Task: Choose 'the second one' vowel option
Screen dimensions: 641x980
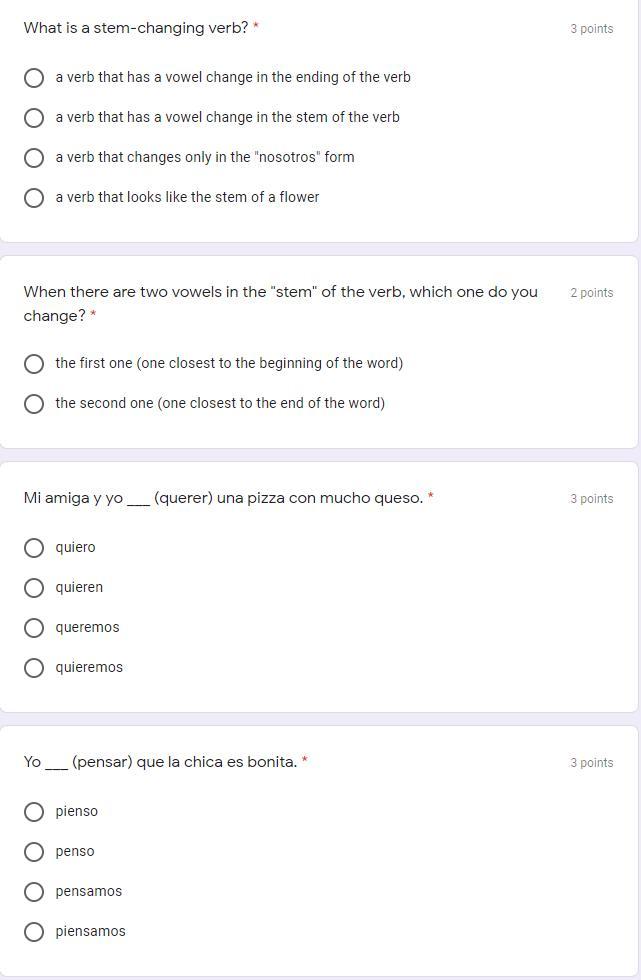Action: (34, 404)
